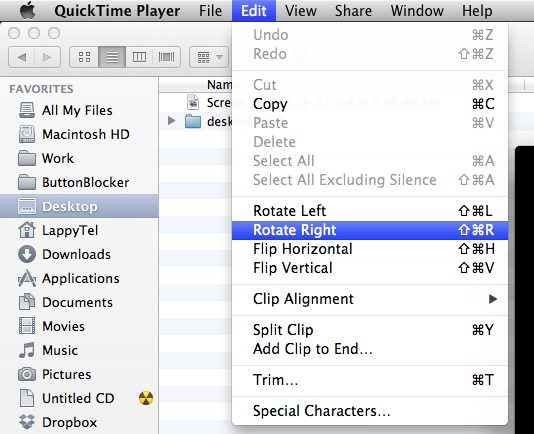Open the Apple menu icon

pyautogui.click(x=27, y=11)
